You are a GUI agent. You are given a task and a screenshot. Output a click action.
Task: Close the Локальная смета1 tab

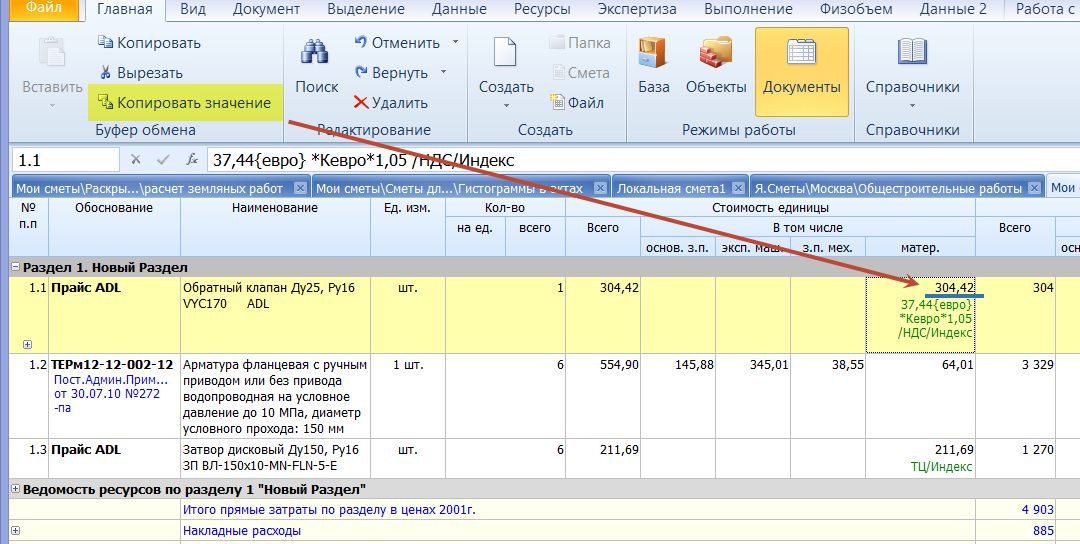(x=738, y=187)
